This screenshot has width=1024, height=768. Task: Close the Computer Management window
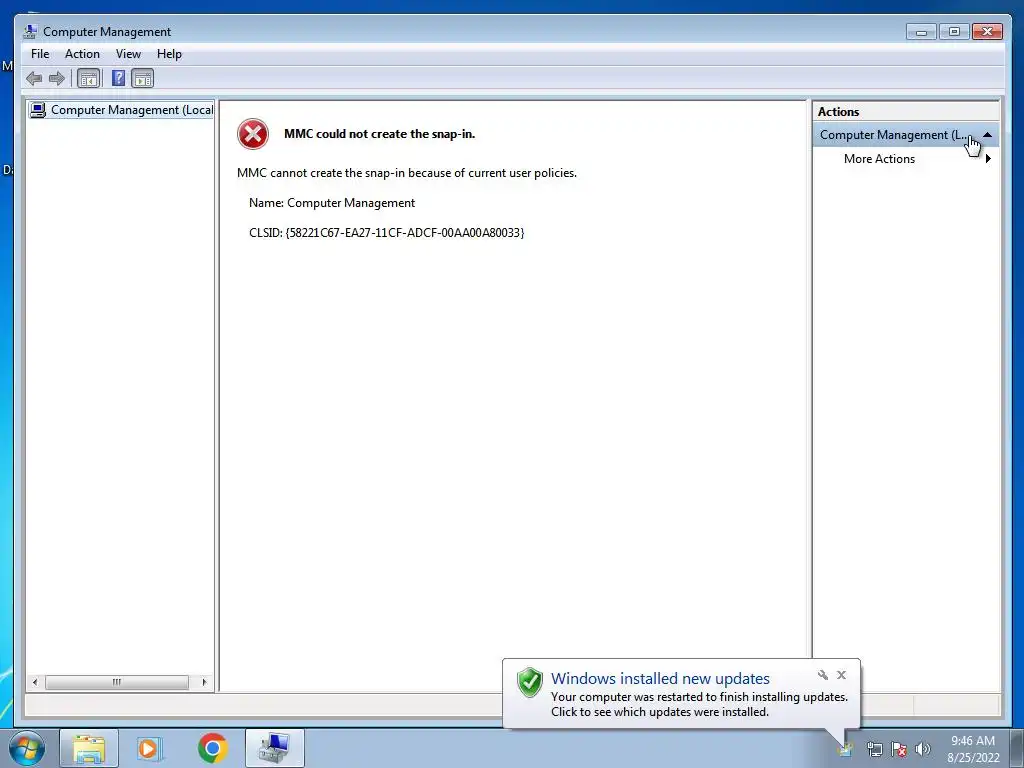(x=987, y=31)
